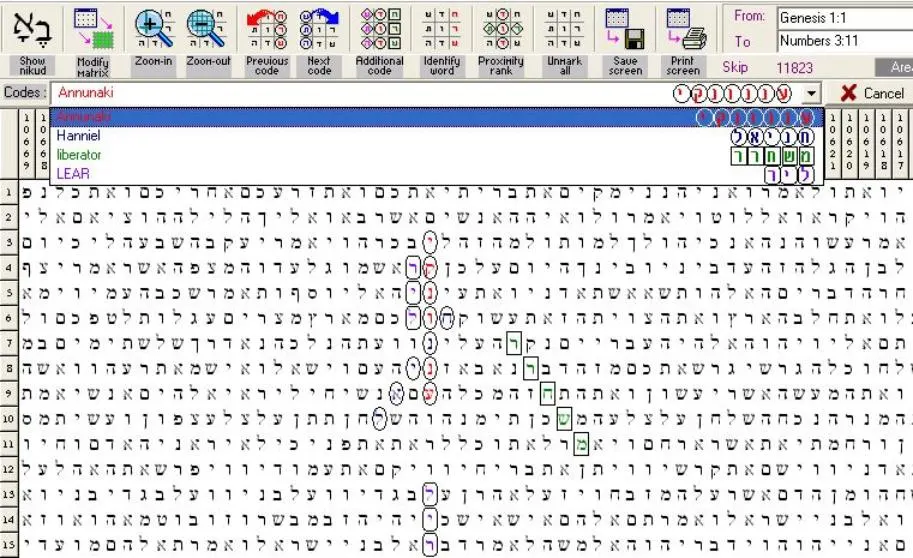The height and width of the screenshot is (558, 913).
Task: Open the Additional code tool
Action: click(380, 29)
